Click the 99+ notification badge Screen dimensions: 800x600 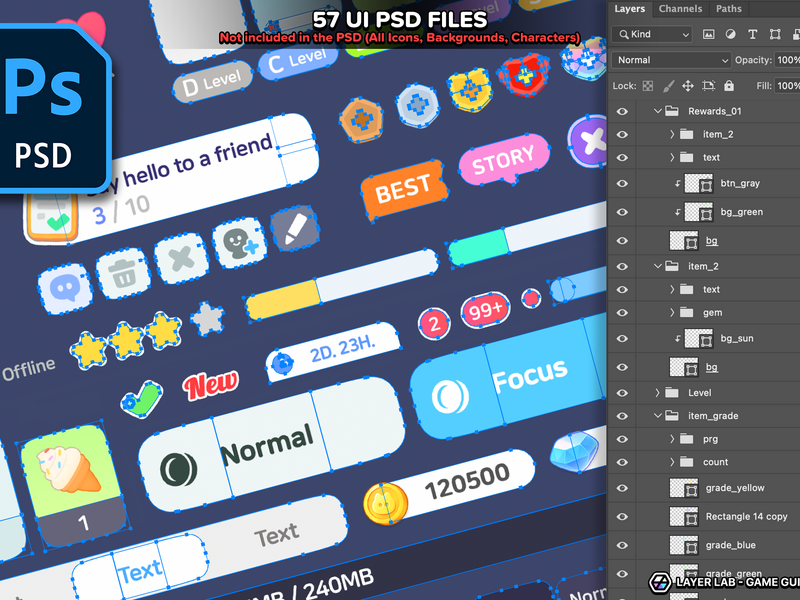[485, 310]
